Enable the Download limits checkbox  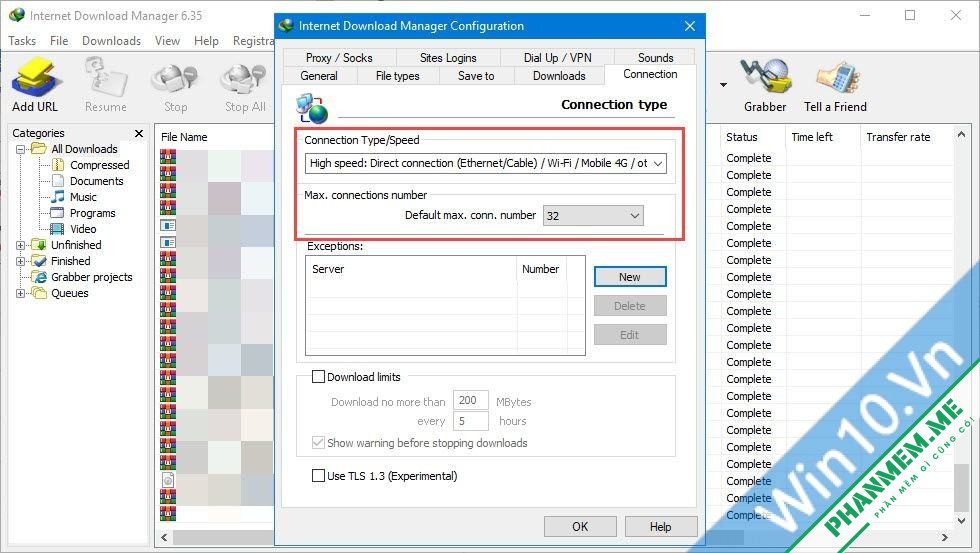pyautogui.click(x=318, y=377)
